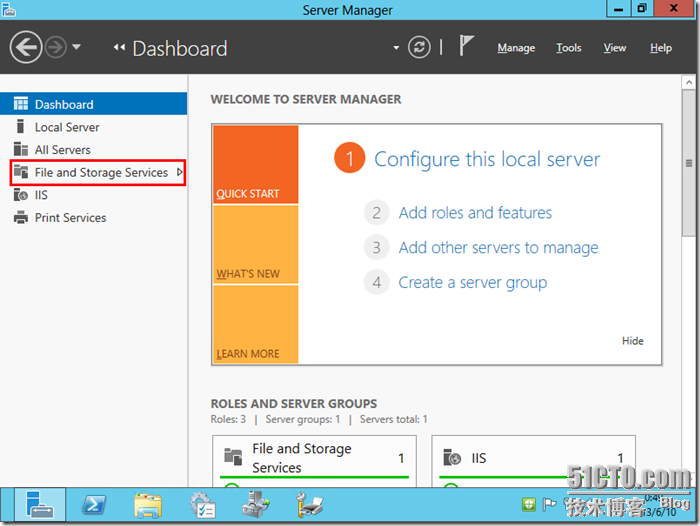Open the gear checklist taskbar icon

click(x=202, y=505)
